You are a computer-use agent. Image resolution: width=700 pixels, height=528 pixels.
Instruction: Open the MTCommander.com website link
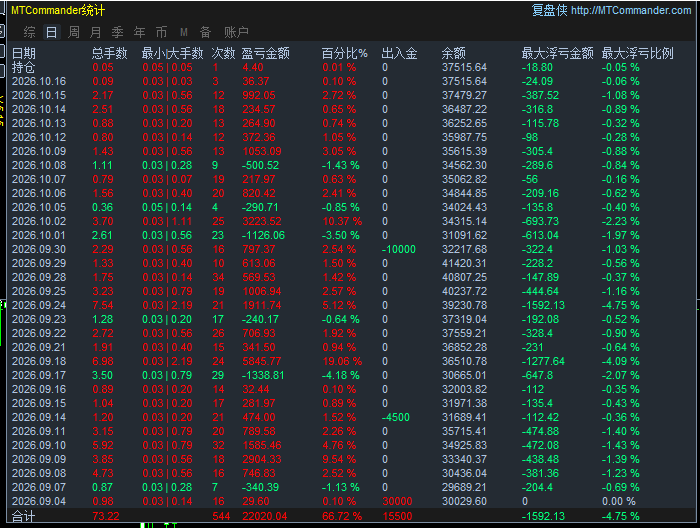pos(631,10)
